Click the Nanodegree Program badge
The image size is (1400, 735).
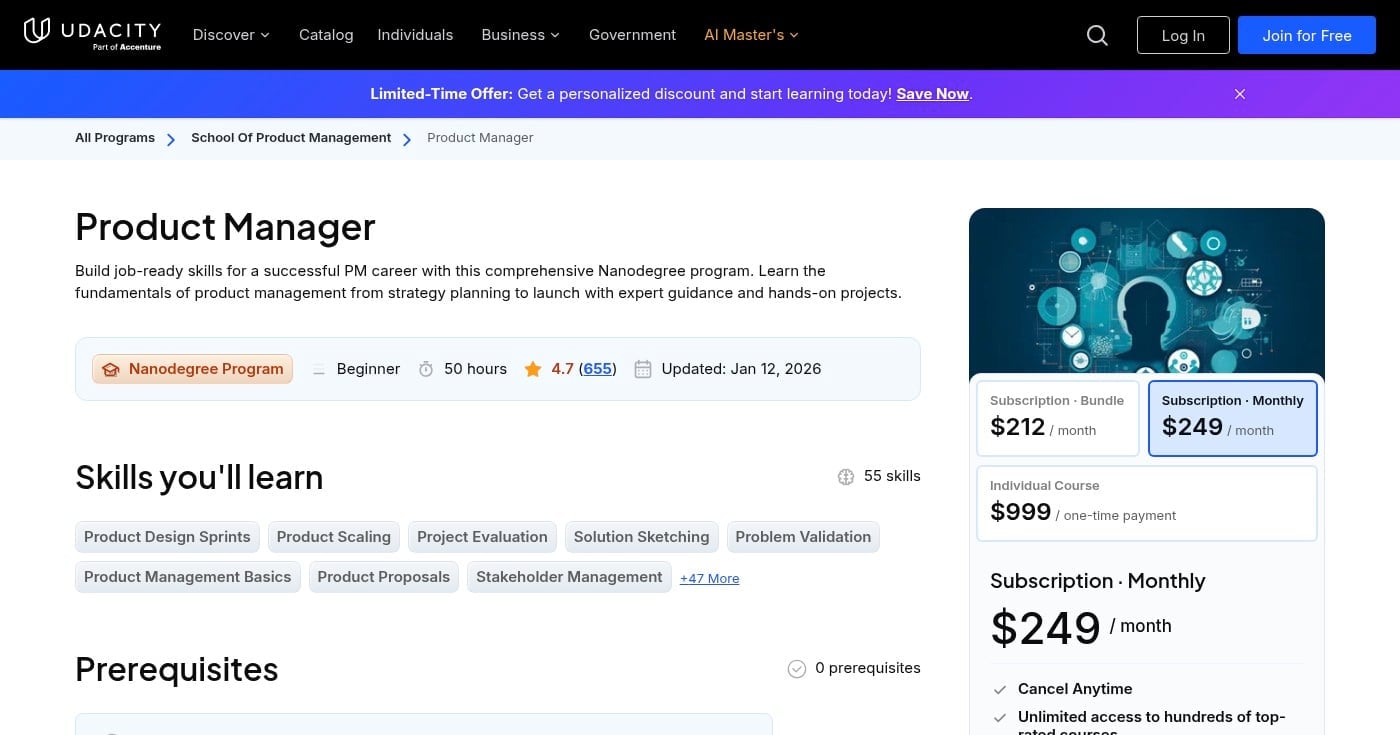point(192,369)
